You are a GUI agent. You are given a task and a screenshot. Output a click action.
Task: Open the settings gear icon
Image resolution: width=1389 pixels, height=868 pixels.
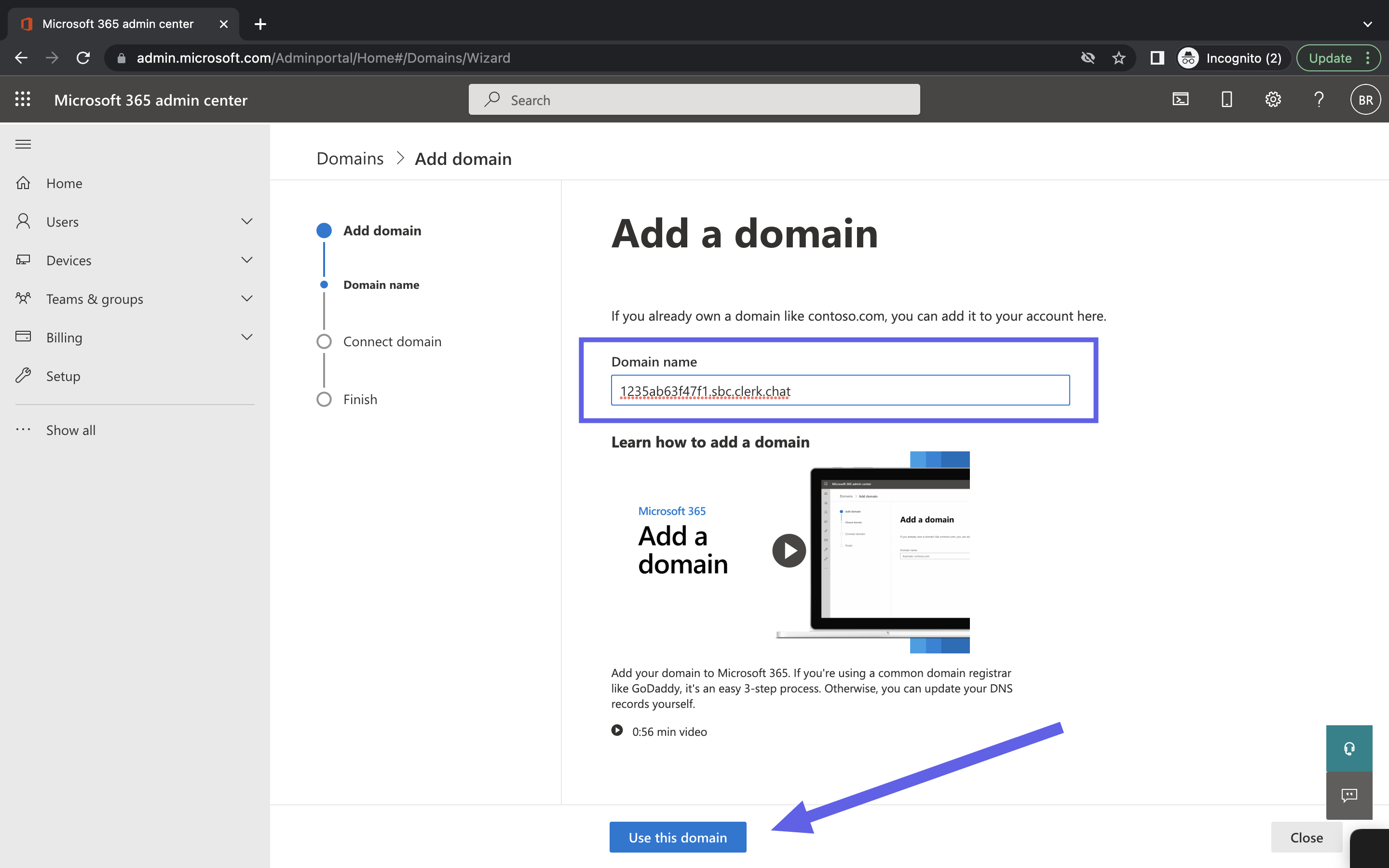tap(1272, 99)
